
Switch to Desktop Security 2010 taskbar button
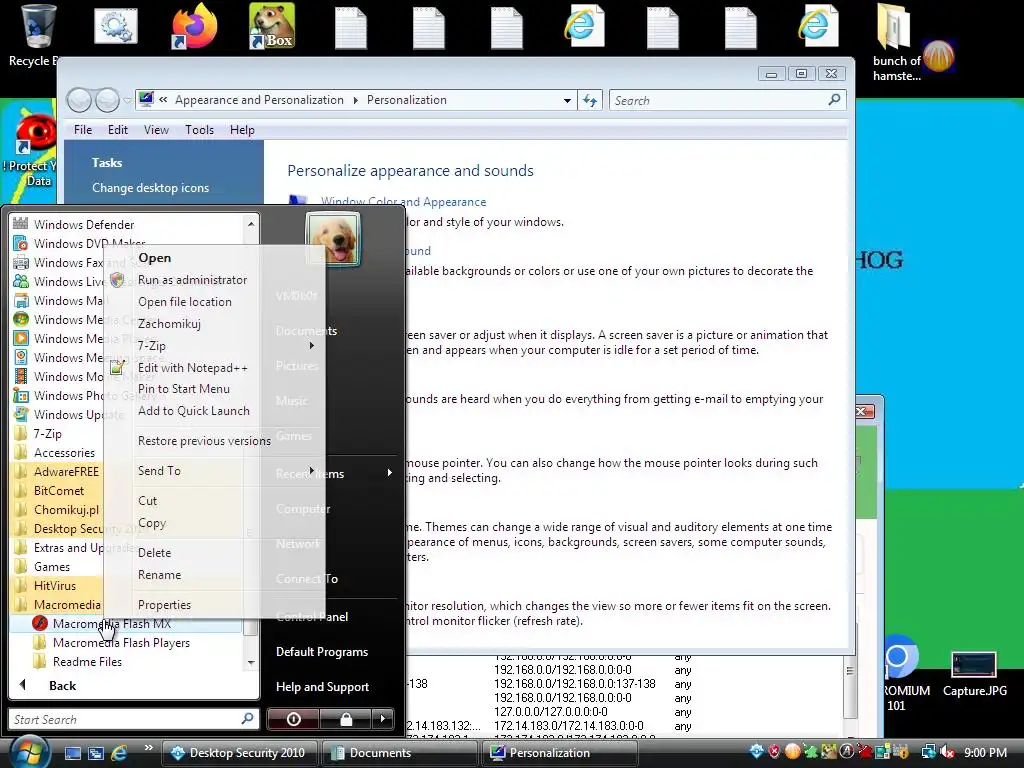(239, 753)
